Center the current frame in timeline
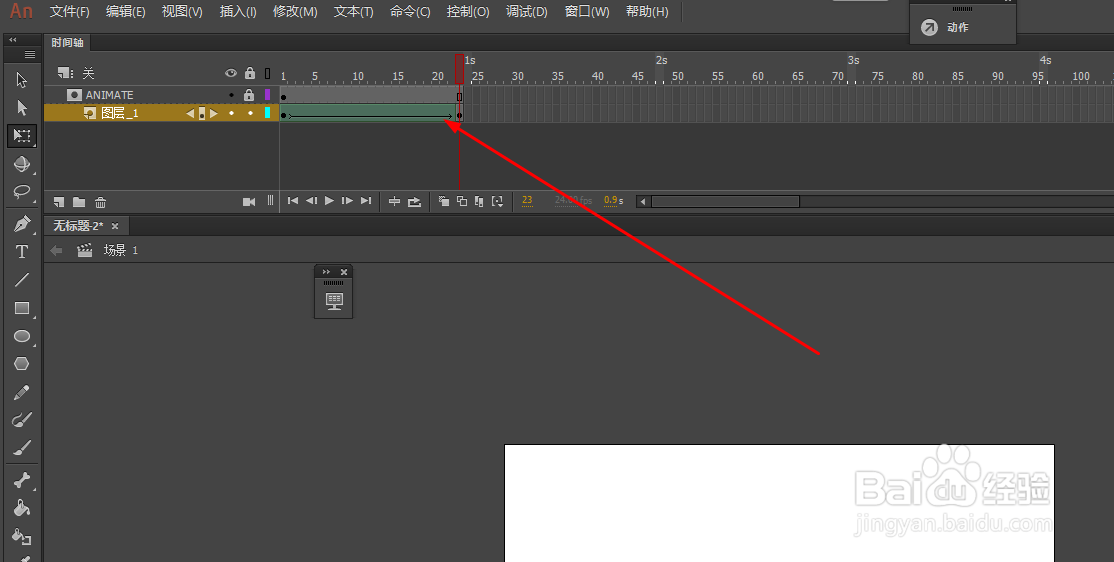Image resolution: width=1114 pixels, height=562 pixels. click(x=394, y=201)
